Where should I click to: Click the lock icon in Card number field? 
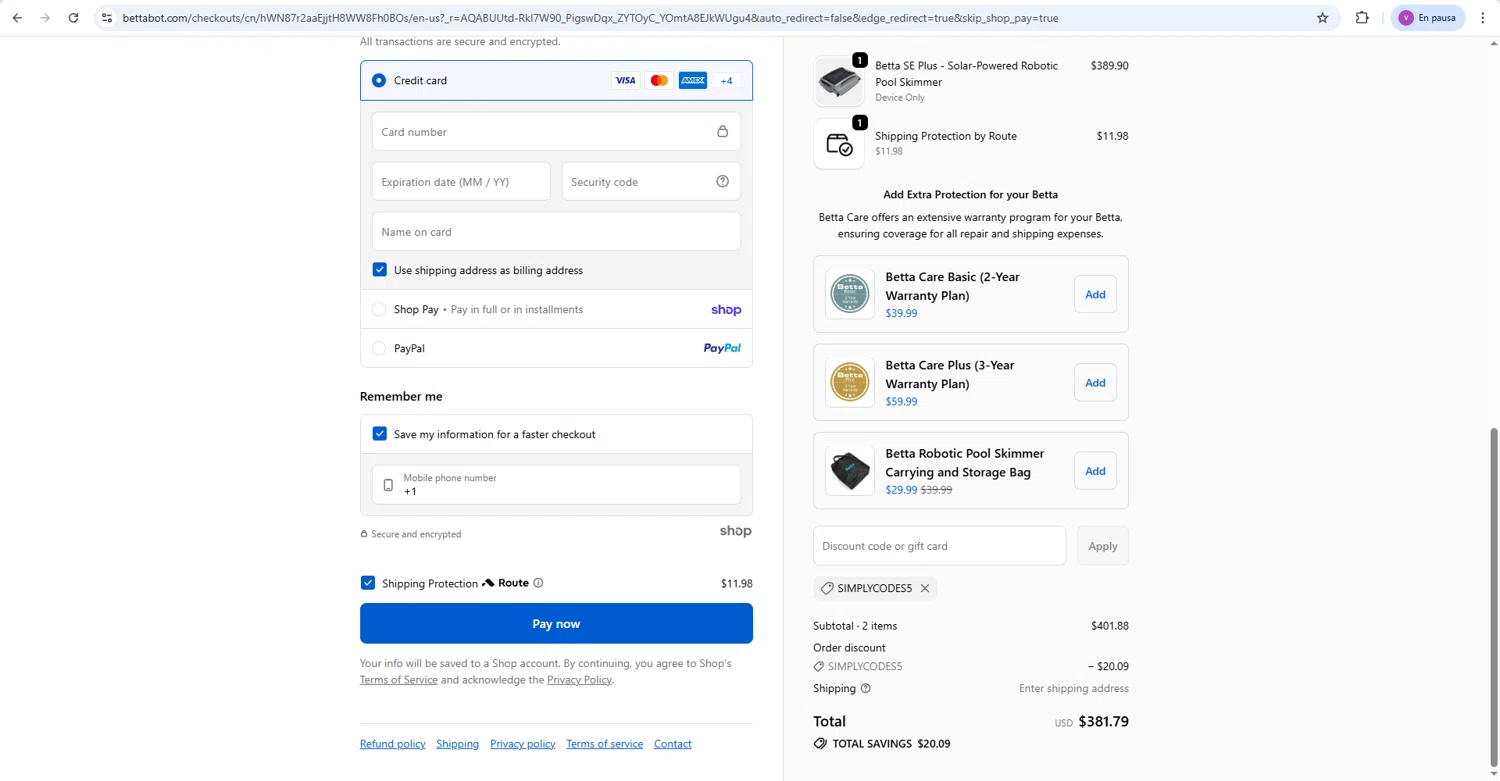(x=722, y=132)
